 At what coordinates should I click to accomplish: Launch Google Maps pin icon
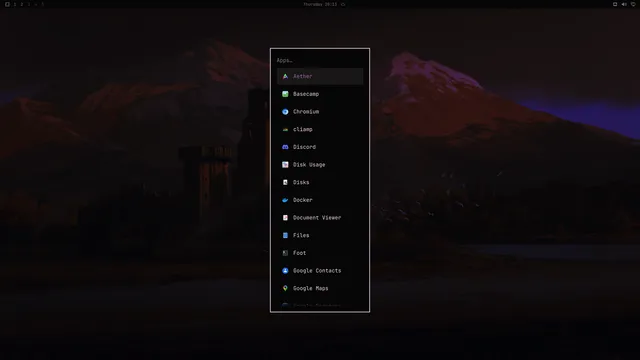[x=285, y=288]
